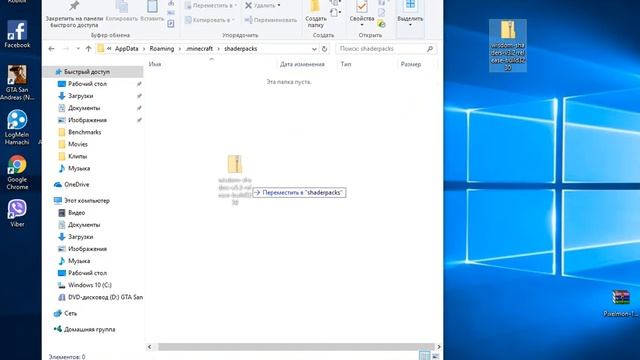Click the Переименовать ribbon button

(271, 20)
